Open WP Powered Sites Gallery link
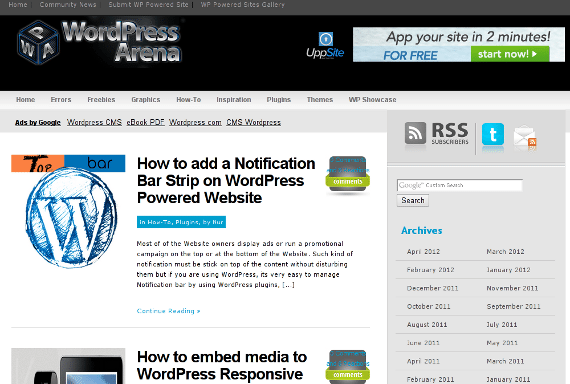 click(242, 5)
